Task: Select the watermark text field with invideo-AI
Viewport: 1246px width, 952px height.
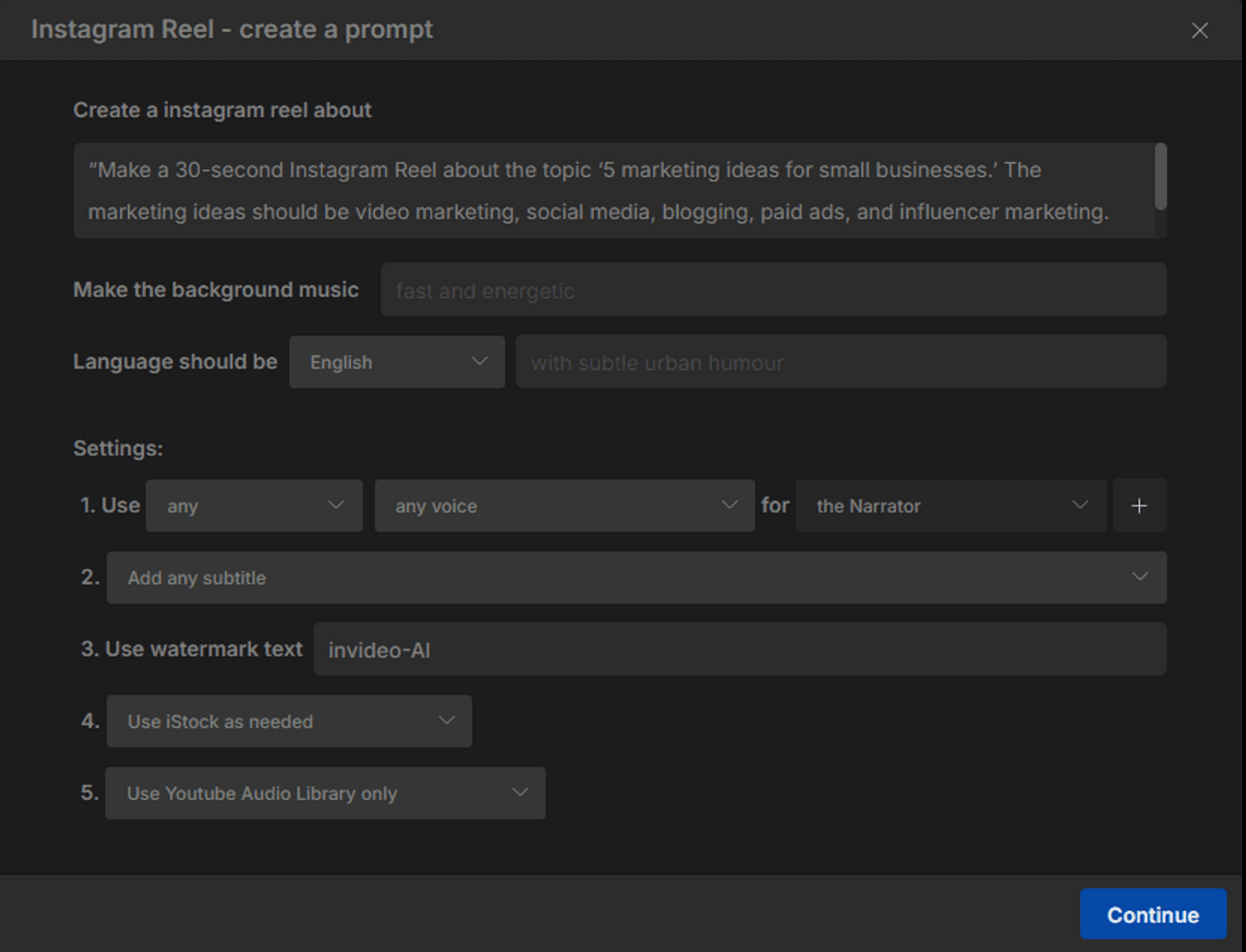Action: (x=739, y=649)
